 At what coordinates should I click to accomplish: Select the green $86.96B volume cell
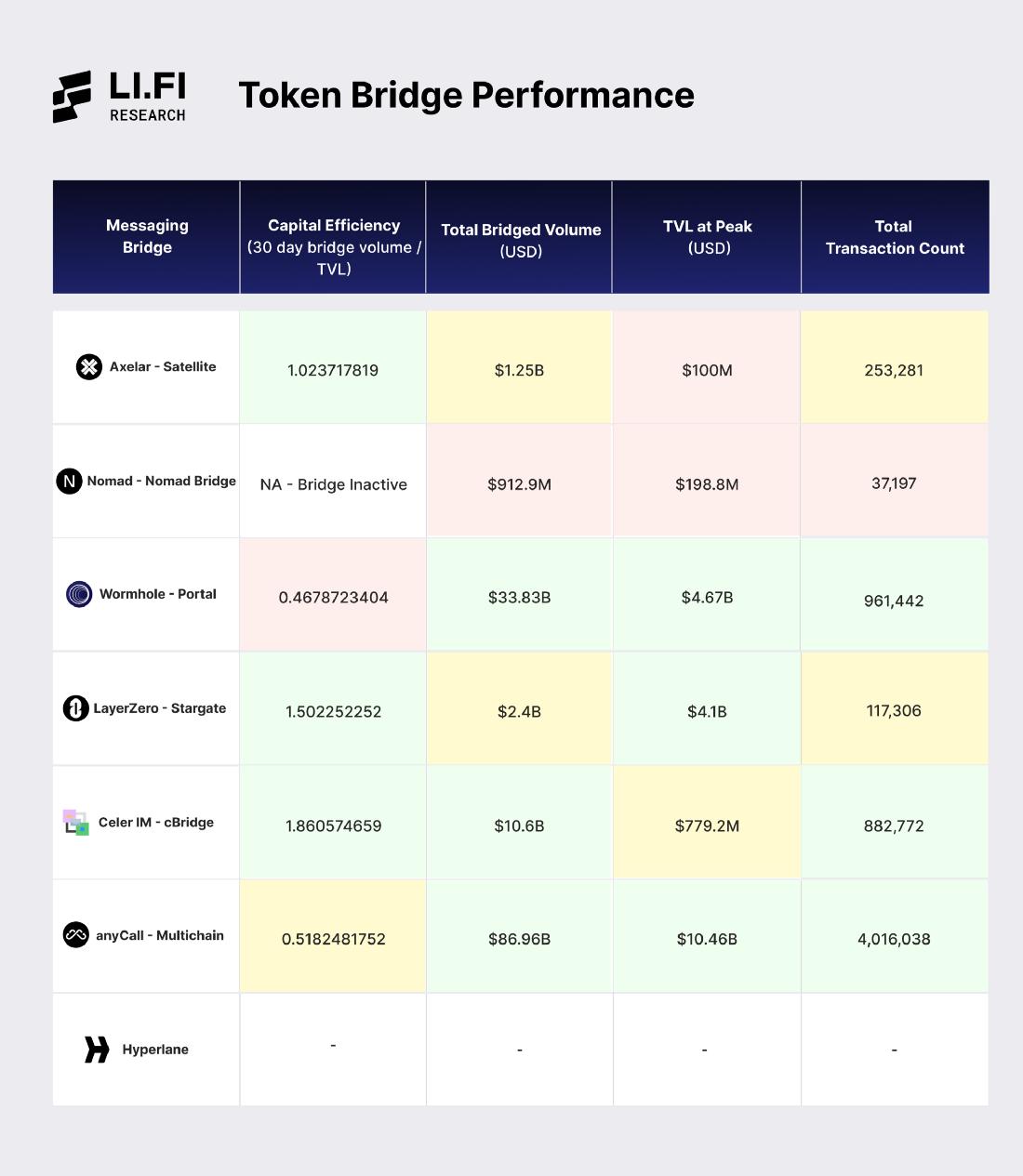(x=519, y=939)
